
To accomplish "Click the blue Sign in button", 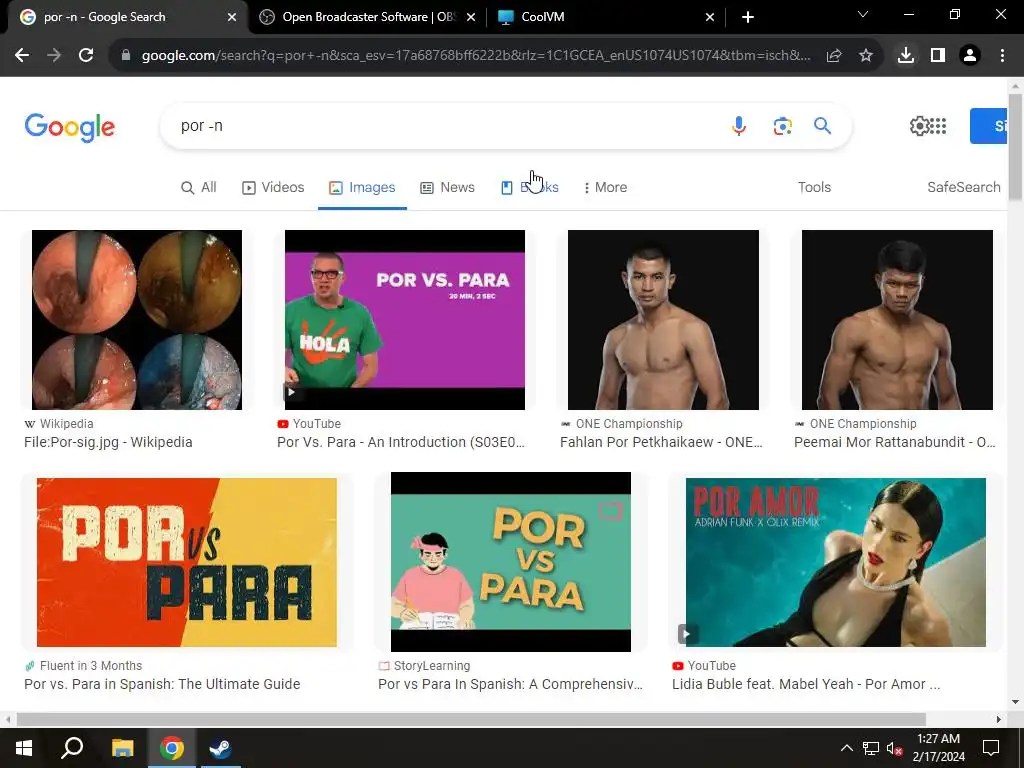I will 989,126.
